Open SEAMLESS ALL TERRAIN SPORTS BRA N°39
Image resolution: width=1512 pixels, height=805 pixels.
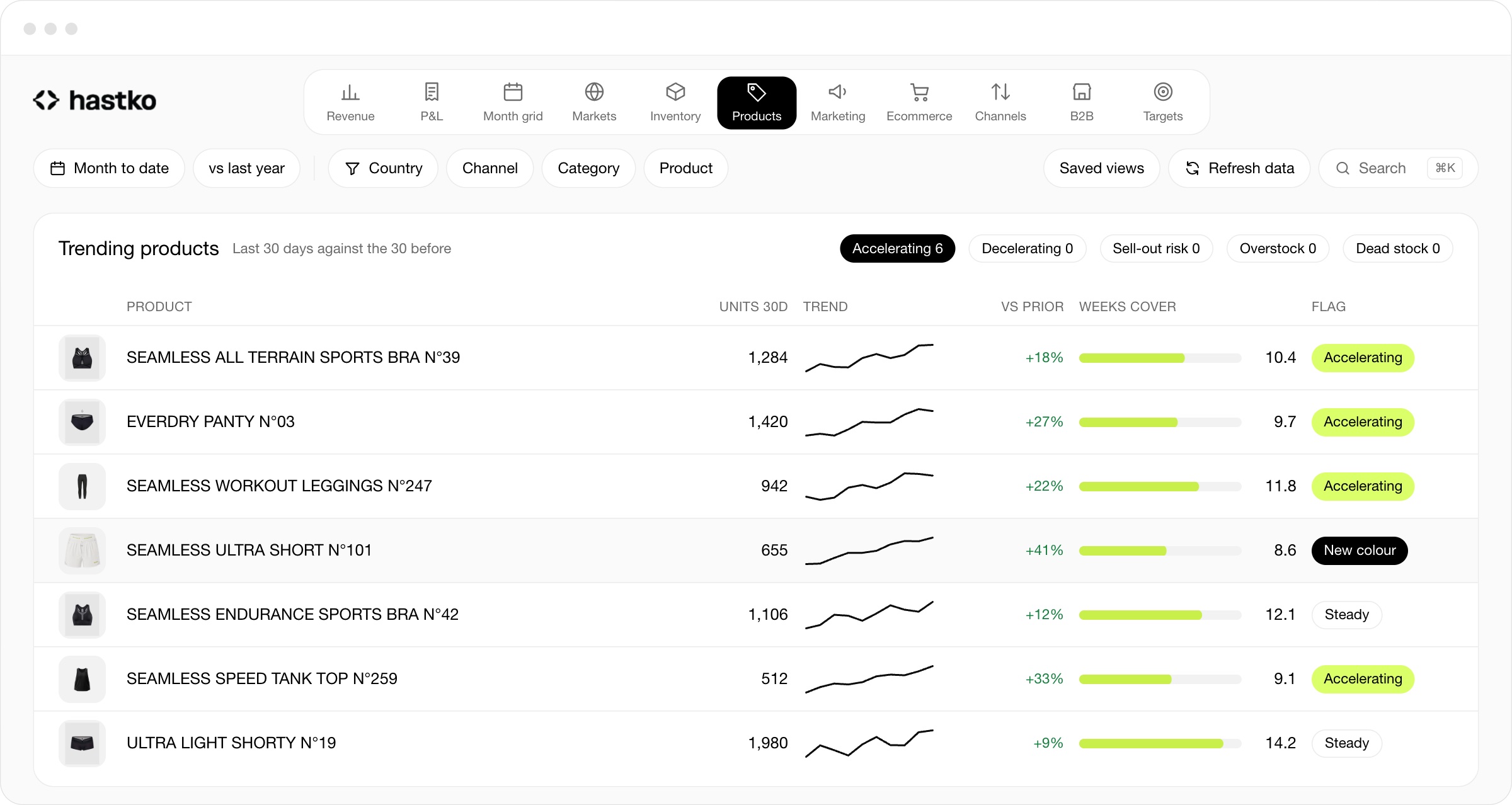pos(293,358)
